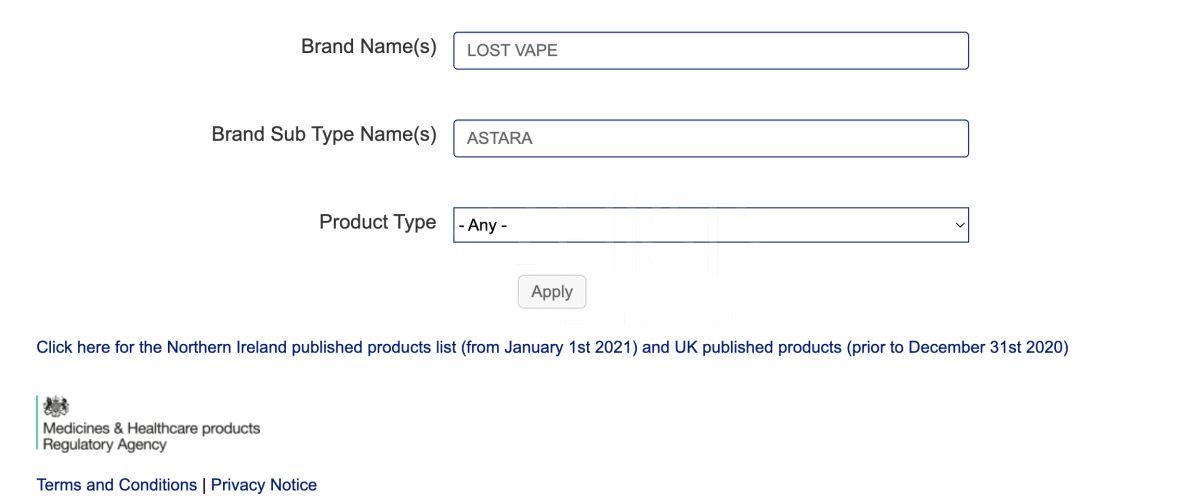Click the Brand Sub Type Name(s) label
The height and width of the screenshot is (504, 1200).
tap(324, 134)
